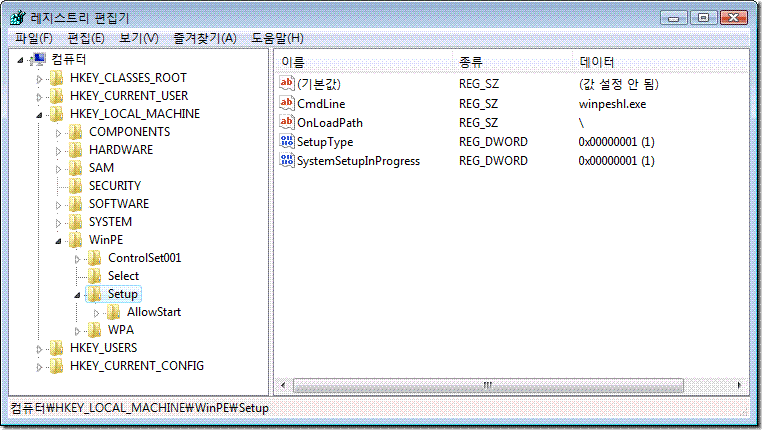Click HKEY_CURRENT_CONFIG folder icon
The width and height of the screenshot is (762, 430).
click(x=57, y=365)
